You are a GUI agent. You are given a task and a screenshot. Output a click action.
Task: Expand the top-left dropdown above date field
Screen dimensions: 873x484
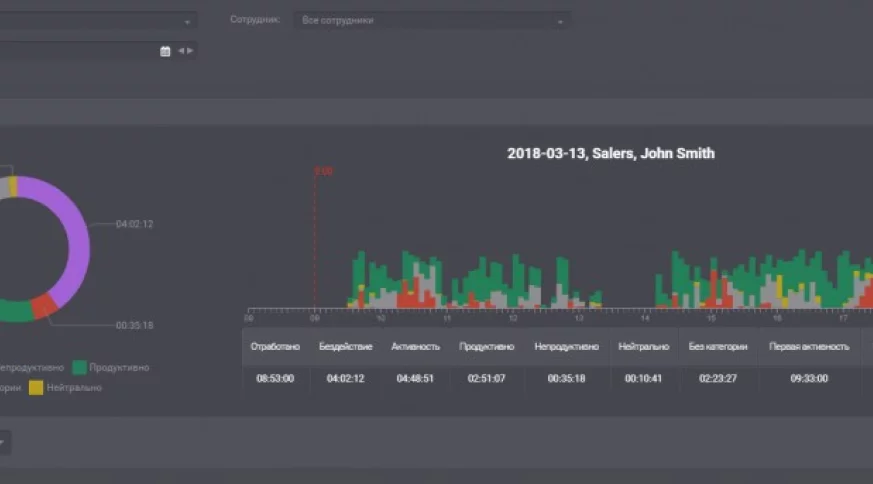pos(187,20)
